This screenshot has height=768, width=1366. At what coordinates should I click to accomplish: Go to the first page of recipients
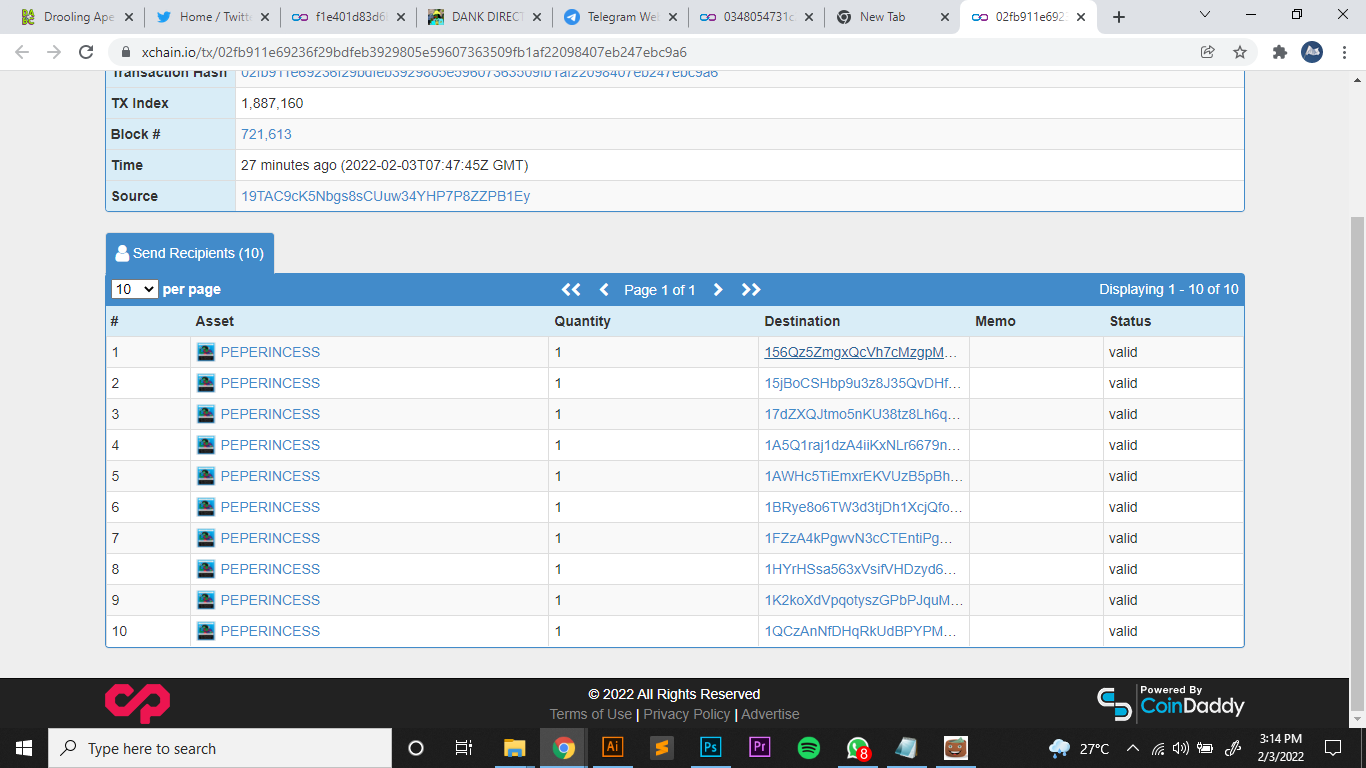click(x=571, y=289)
